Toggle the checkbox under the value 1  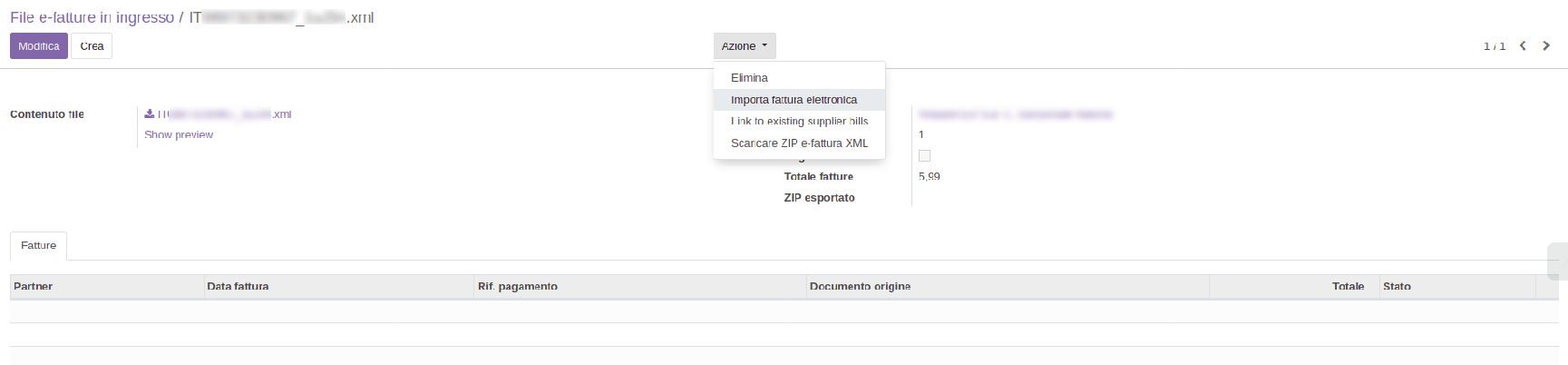924,156
